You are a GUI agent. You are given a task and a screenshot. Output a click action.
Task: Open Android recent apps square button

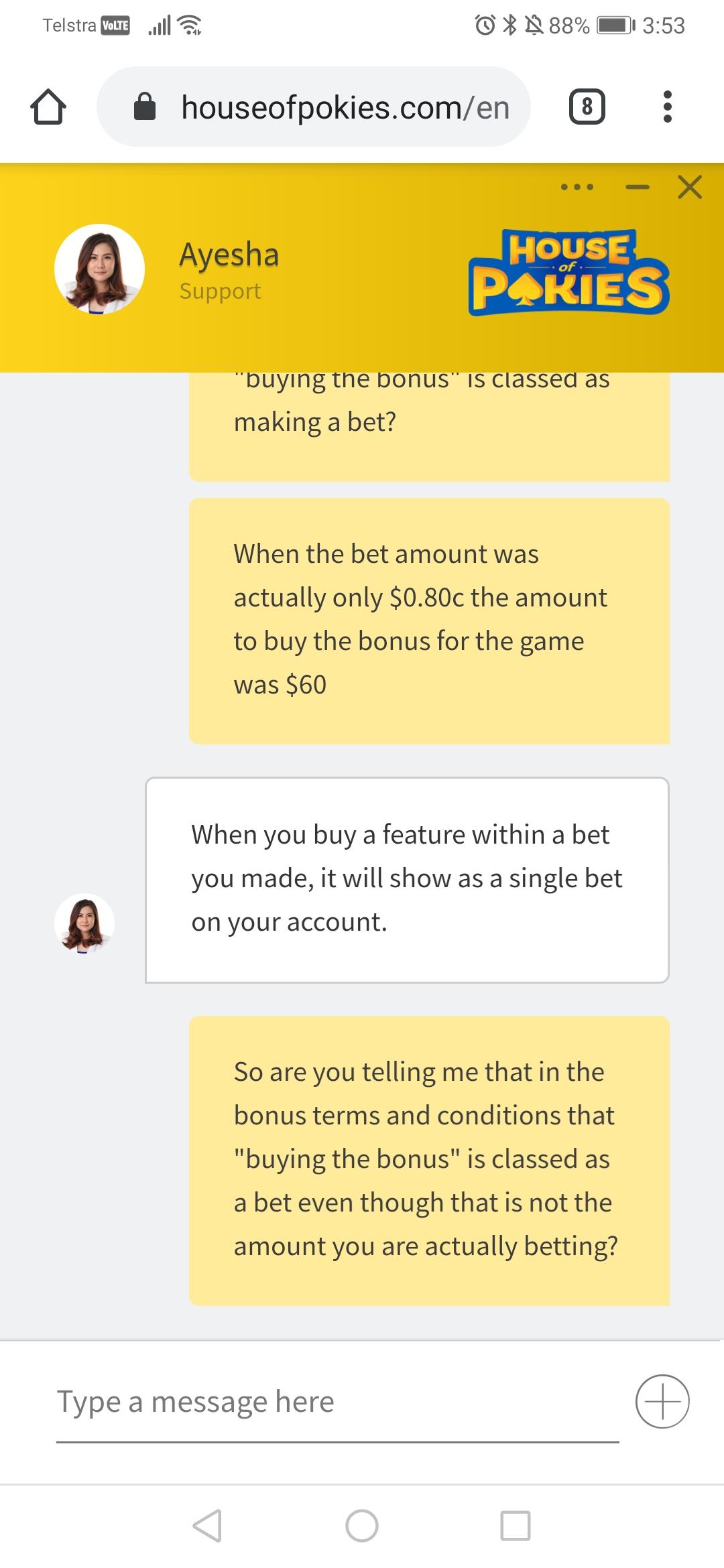pos(516,1526)
